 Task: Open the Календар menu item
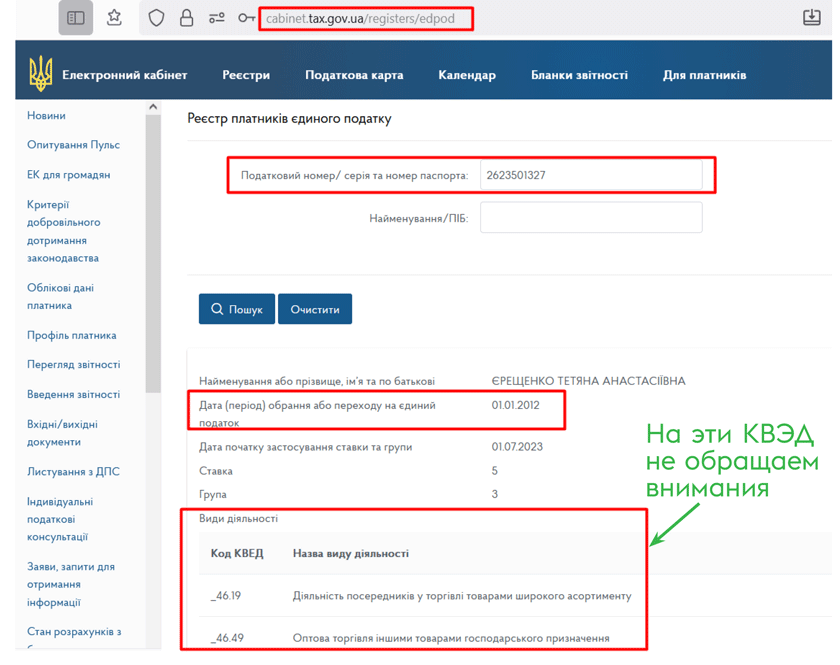pos(466,75)
